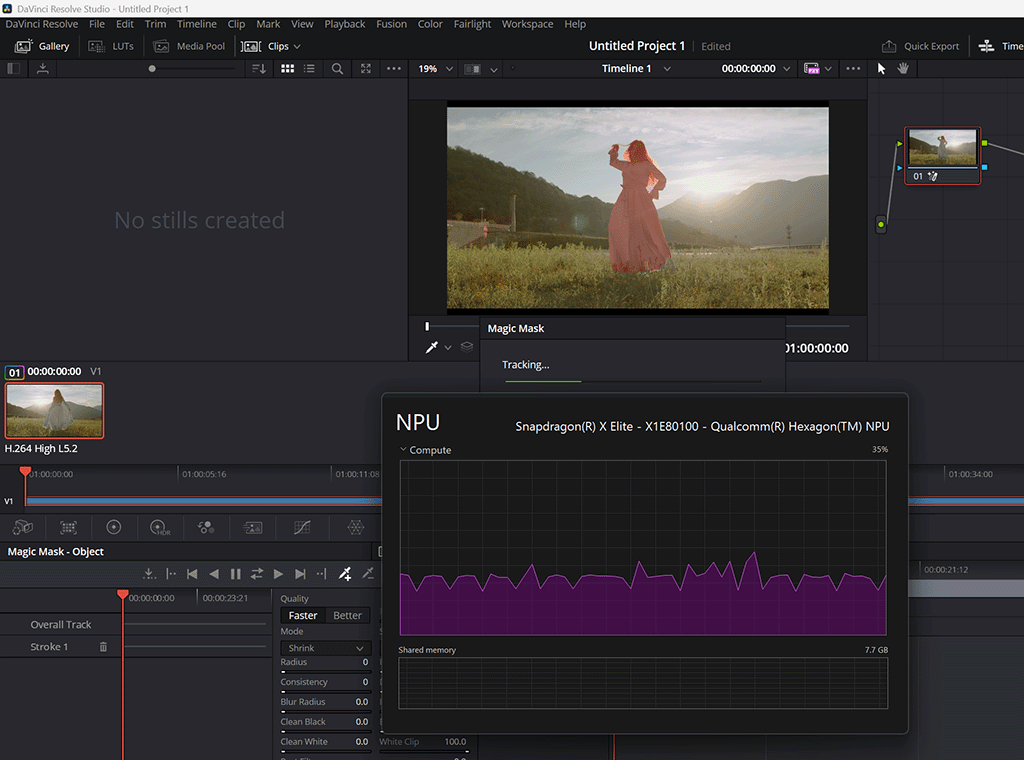The width and height of the screenshot is (1024, 760).
Task: Click the viewer qualifier eyedropper icon
Action: [x=432, y=347]
